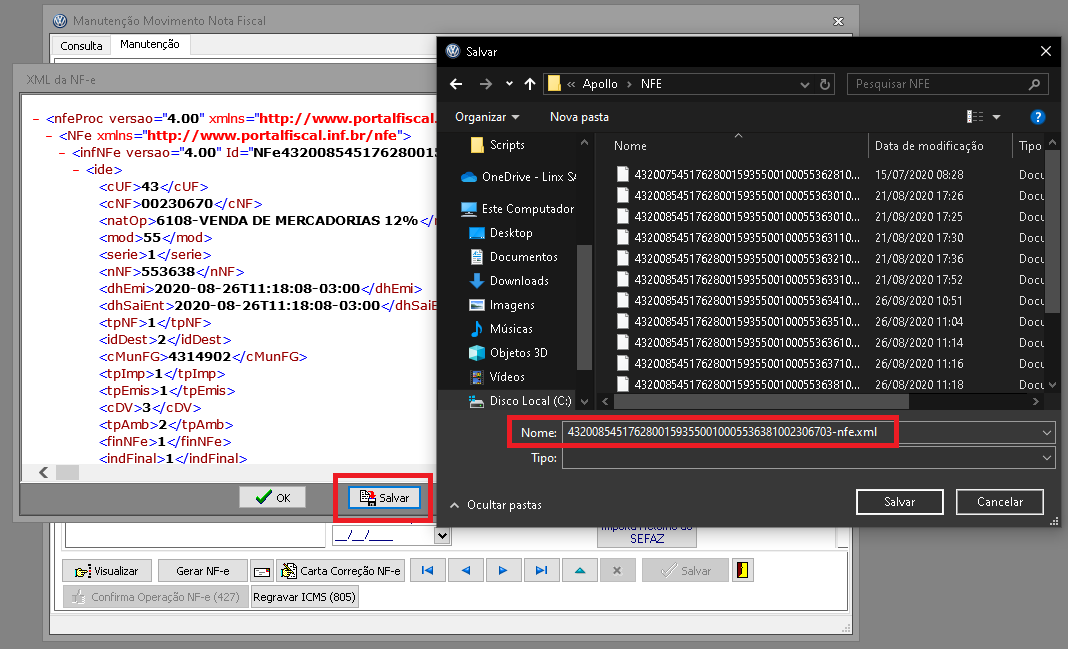
Task: Select Disco Local (C:) in the sidebar
Action: pos(520,401)
